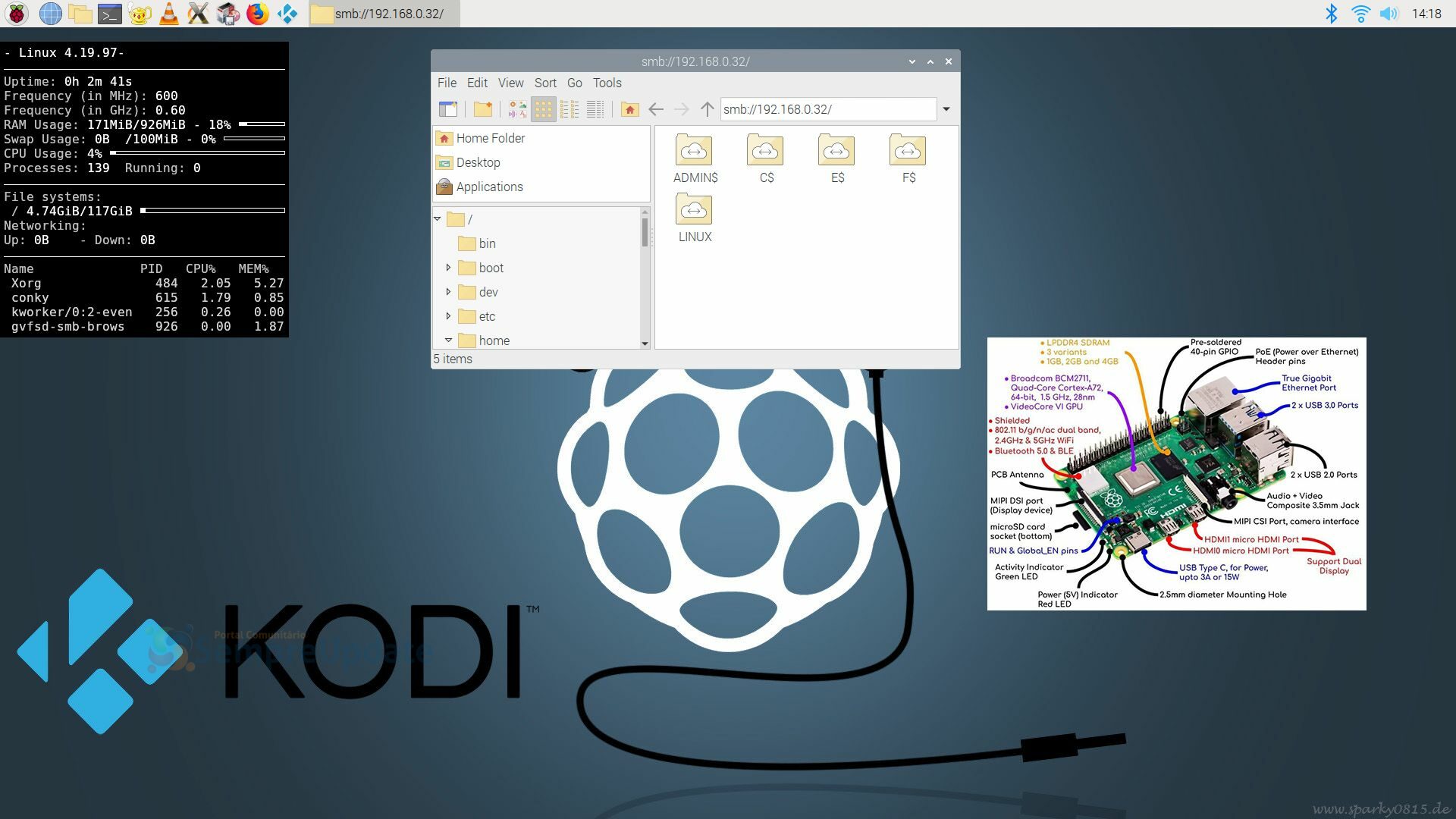Click the smb:// address path field
1456x819 pixels.
828,109
